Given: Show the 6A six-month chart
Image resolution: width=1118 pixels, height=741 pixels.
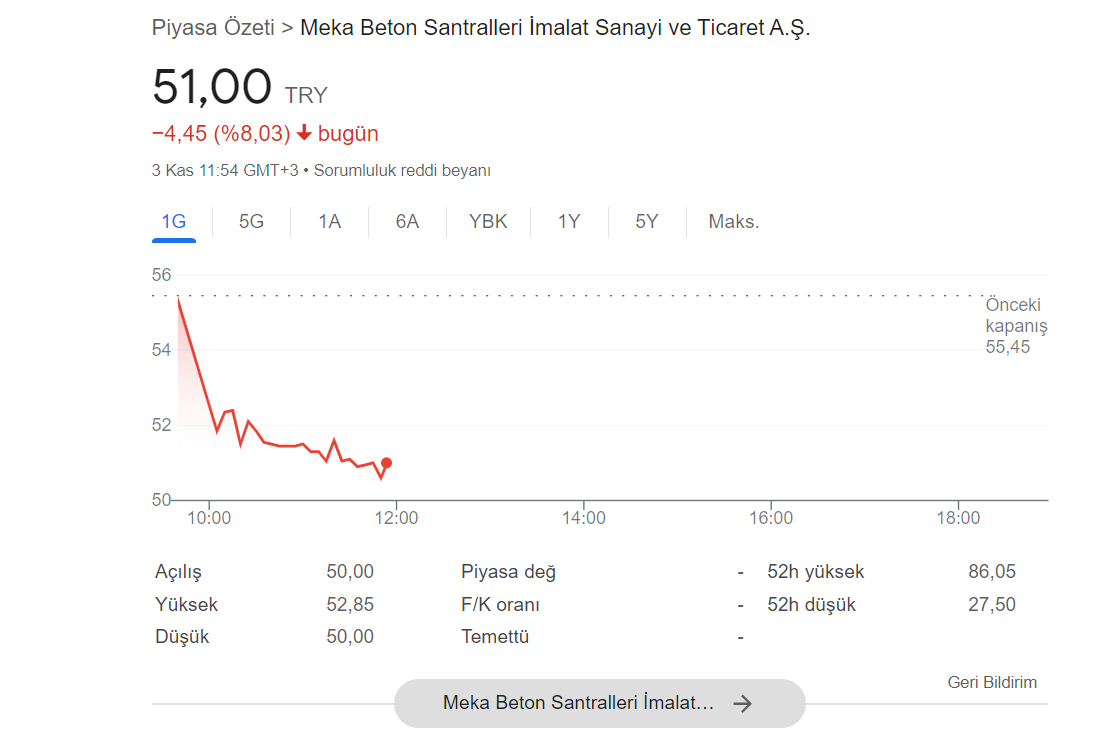Looking at the screenshot, I should click(407, 222).
